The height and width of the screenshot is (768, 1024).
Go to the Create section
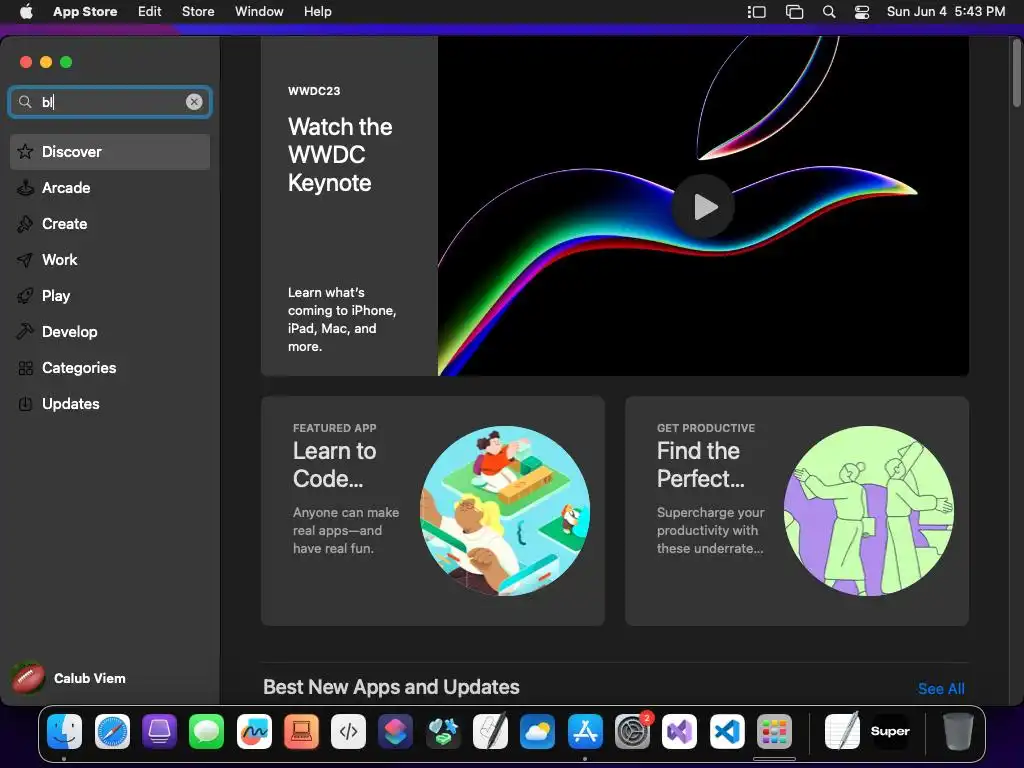click(x=110, y=224)
